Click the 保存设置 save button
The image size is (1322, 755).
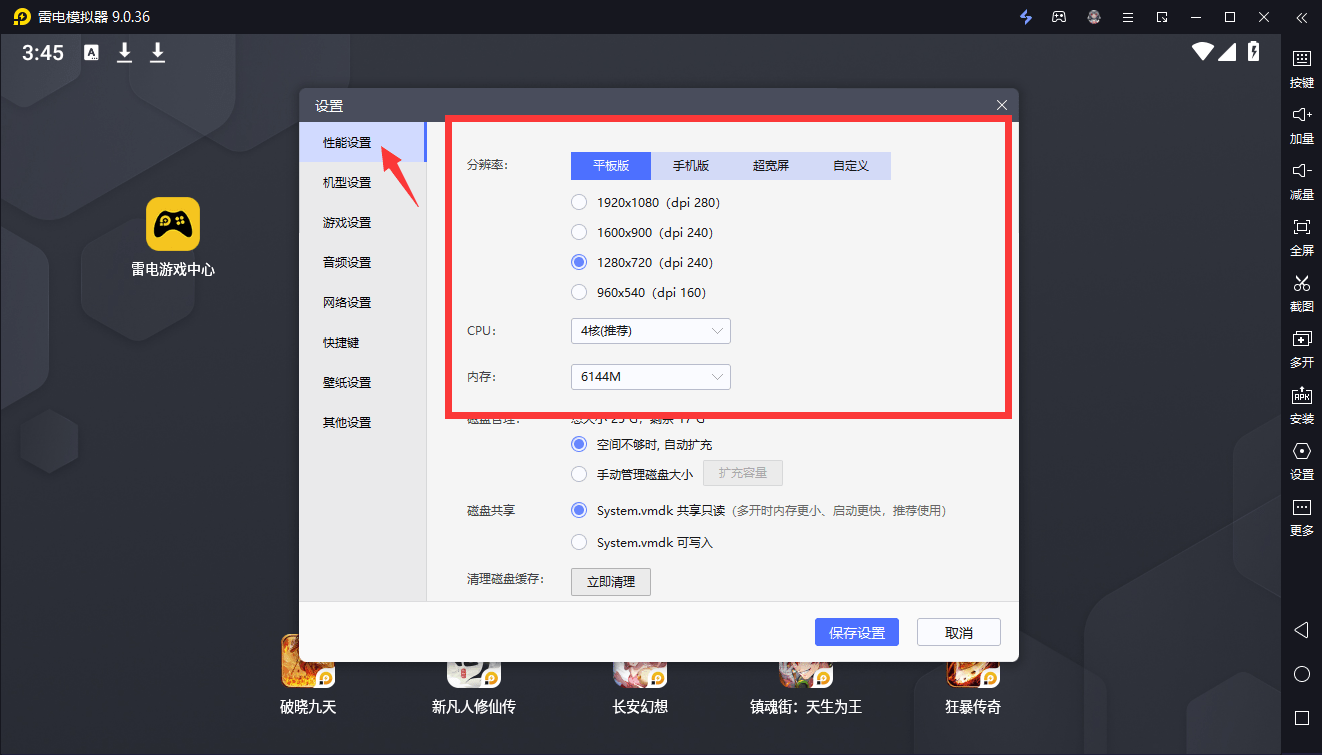coord(856,631)
